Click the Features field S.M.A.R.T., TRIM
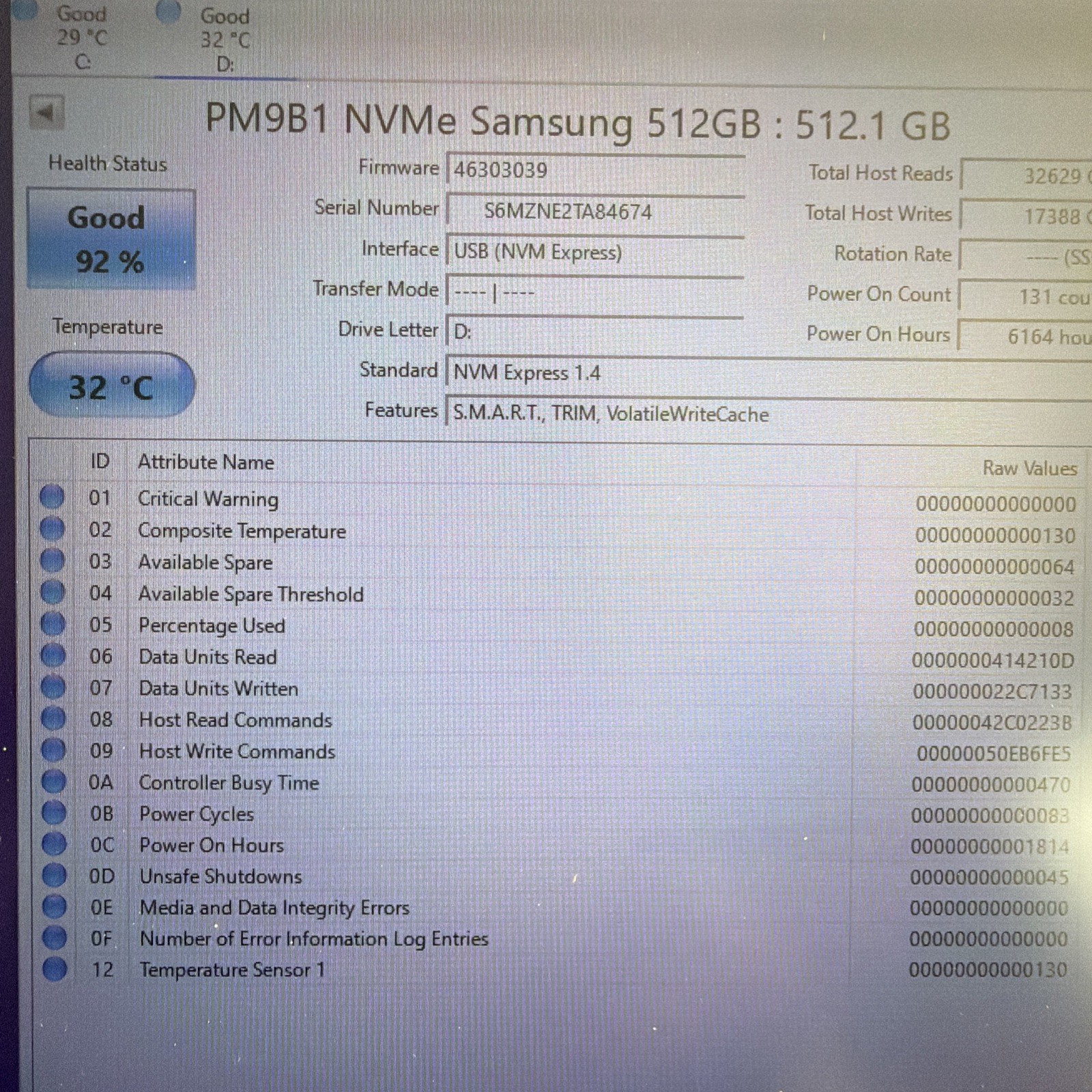 [768, 414]
